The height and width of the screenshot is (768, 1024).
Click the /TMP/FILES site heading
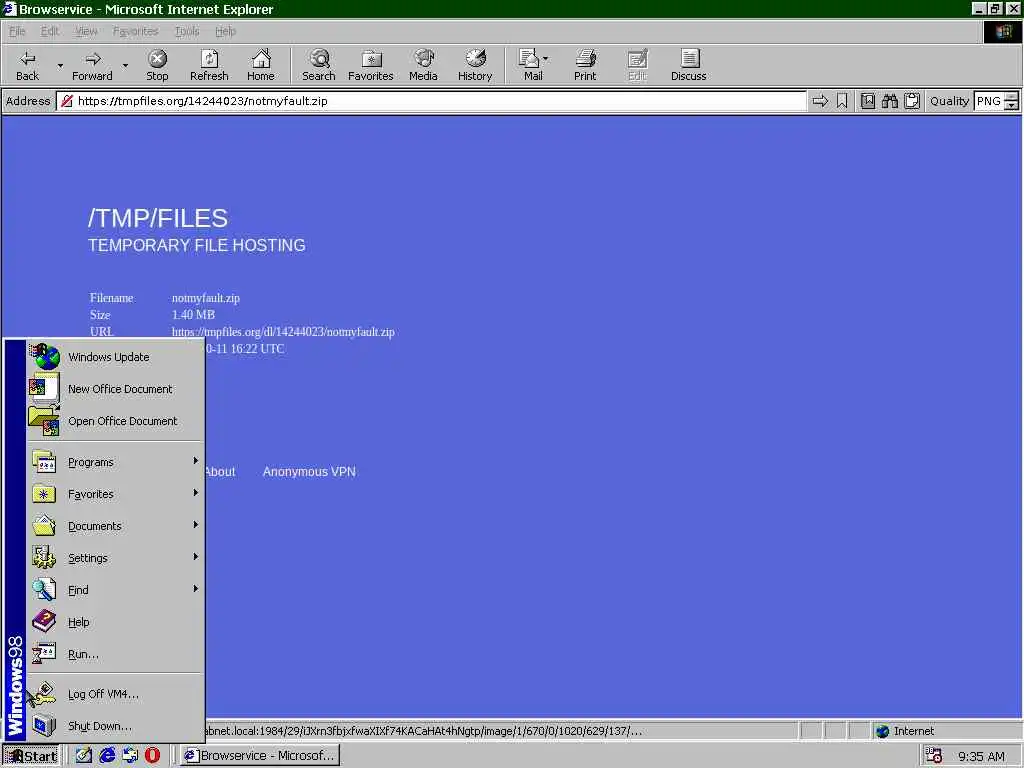[x=158, y=218]
